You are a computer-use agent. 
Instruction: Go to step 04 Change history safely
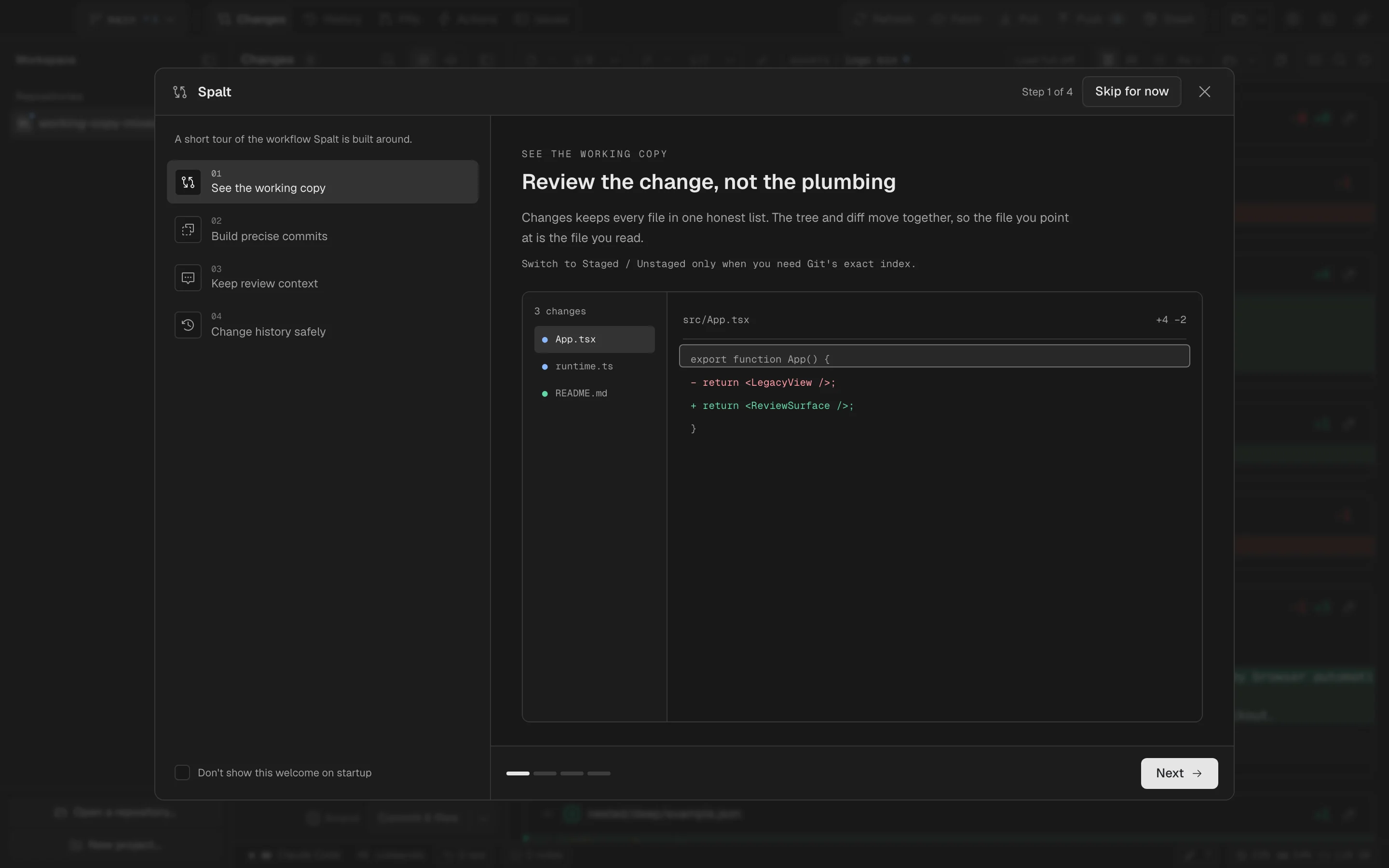pos(323,325)
